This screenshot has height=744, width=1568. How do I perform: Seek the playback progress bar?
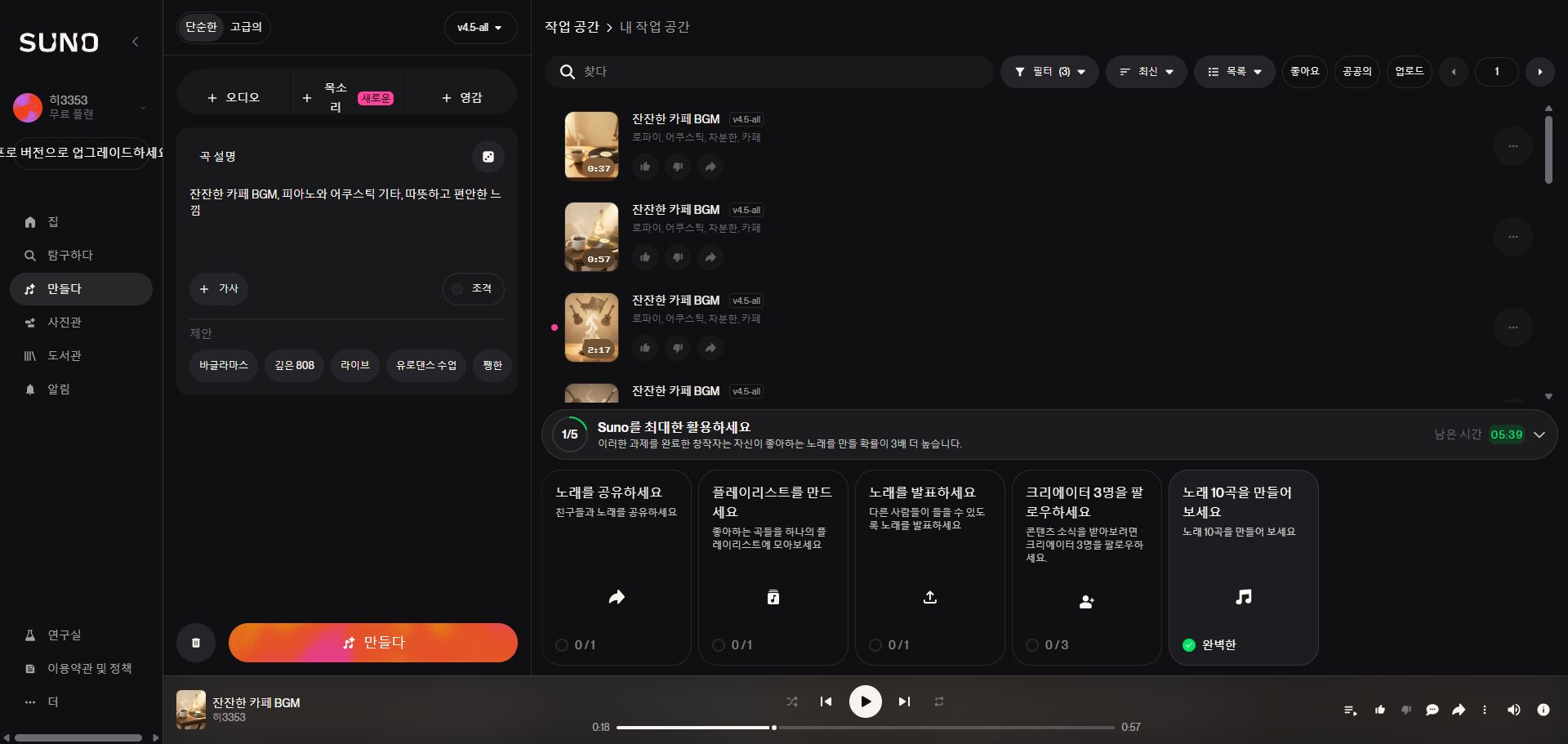point(866,727)
